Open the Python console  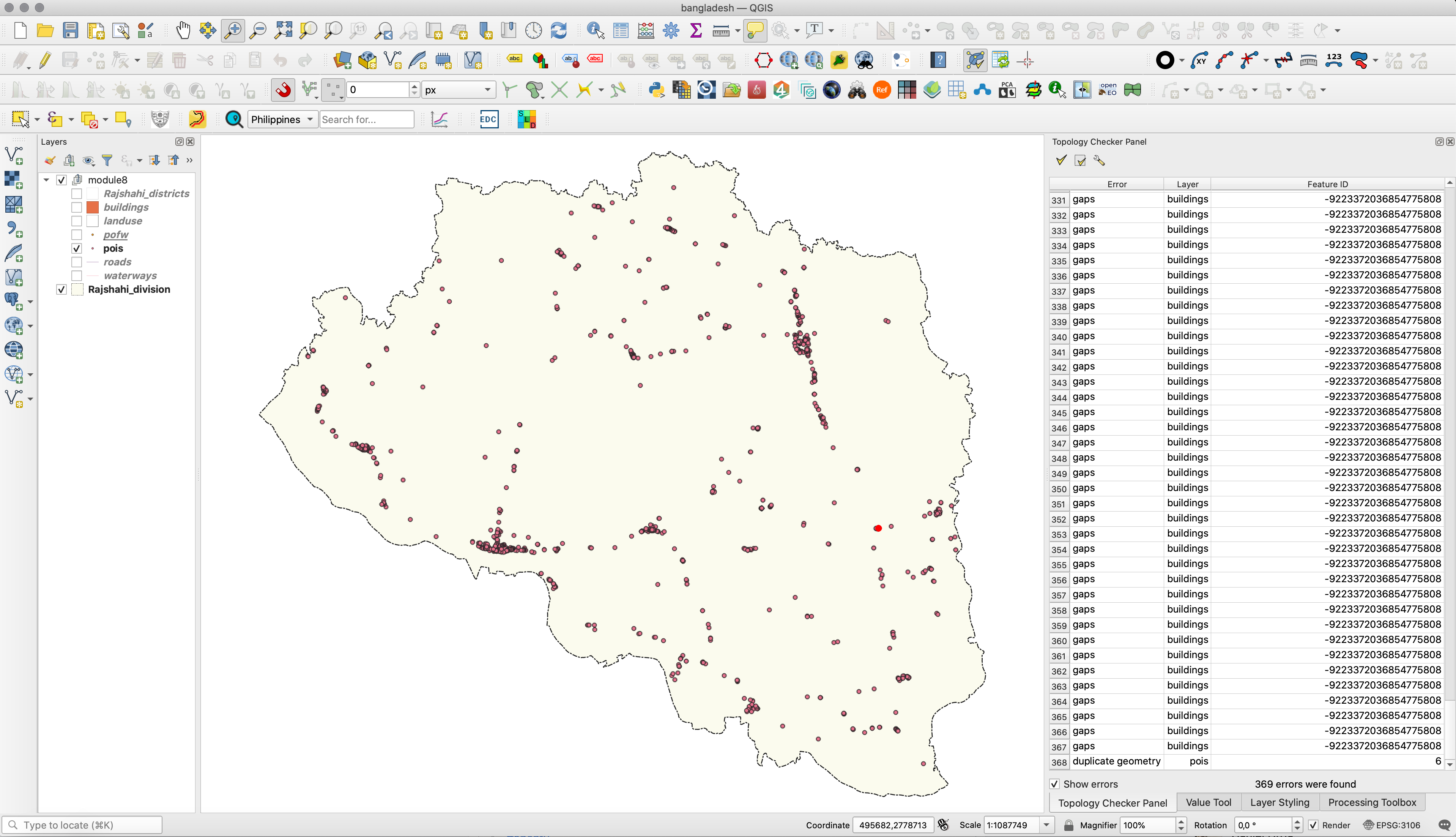(656, 90)
